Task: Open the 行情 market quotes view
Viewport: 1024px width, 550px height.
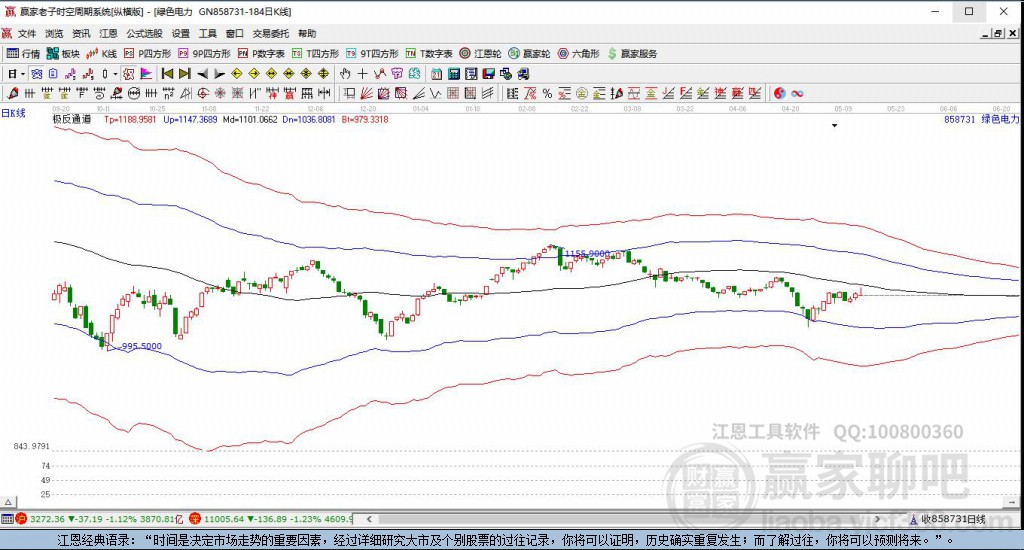Action: click(x=24, y=54)
